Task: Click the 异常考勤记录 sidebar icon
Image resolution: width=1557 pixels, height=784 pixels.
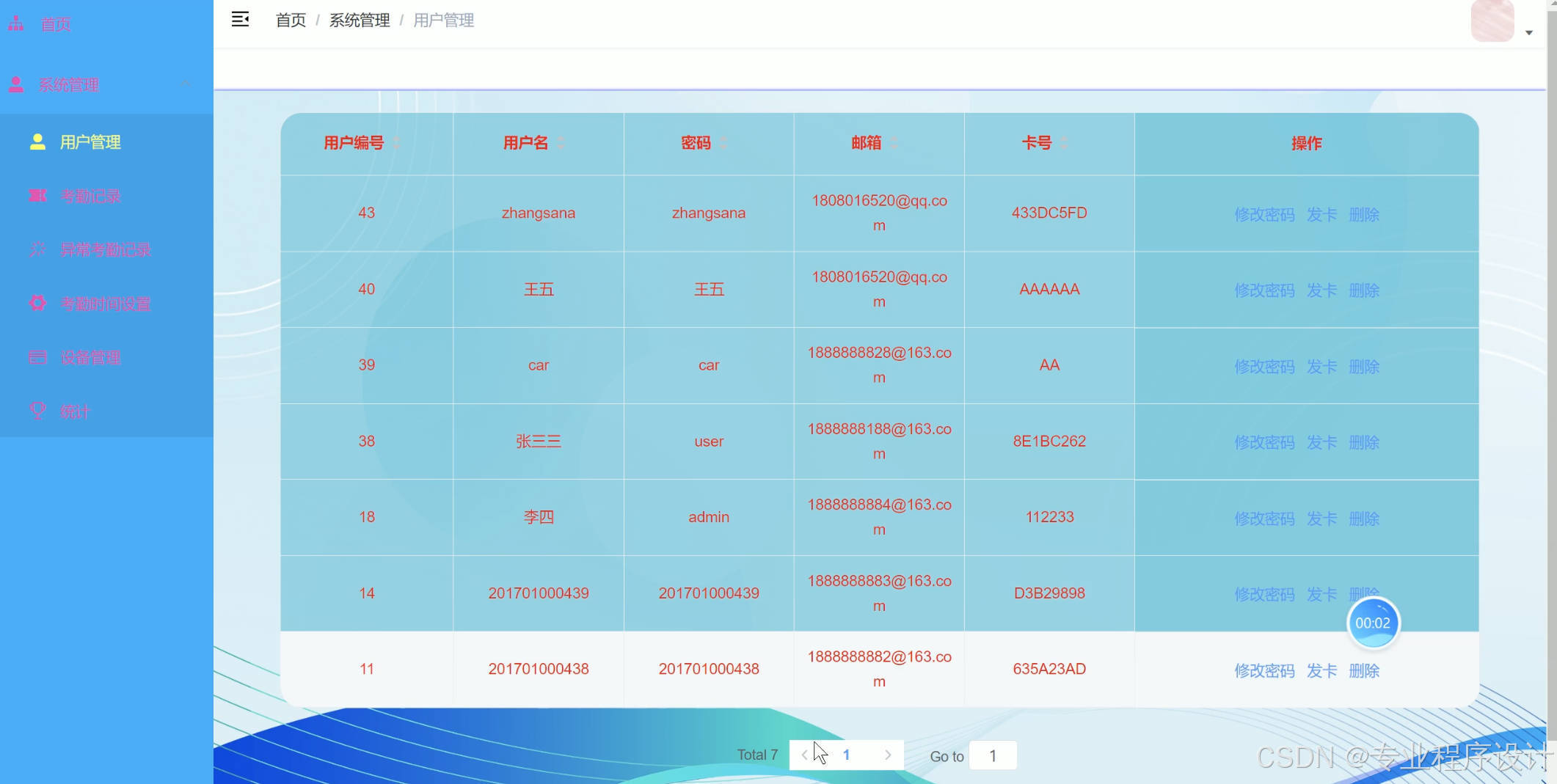Action: coord(37,249)
